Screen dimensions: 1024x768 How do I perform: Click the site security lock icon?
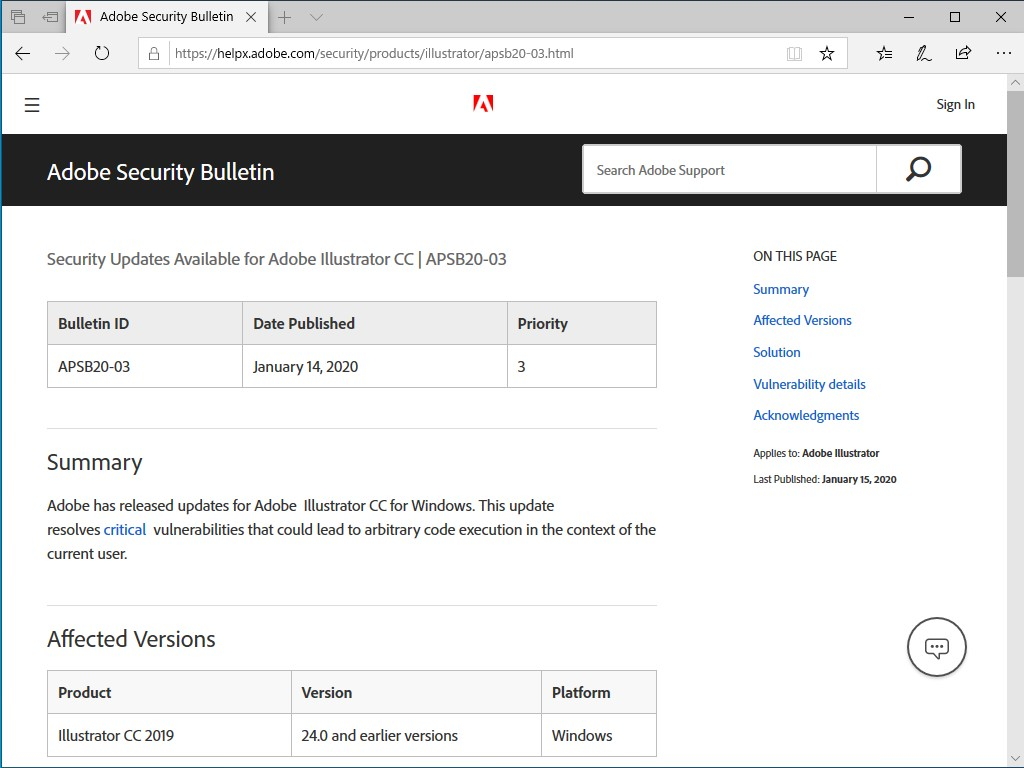(153, 54)
